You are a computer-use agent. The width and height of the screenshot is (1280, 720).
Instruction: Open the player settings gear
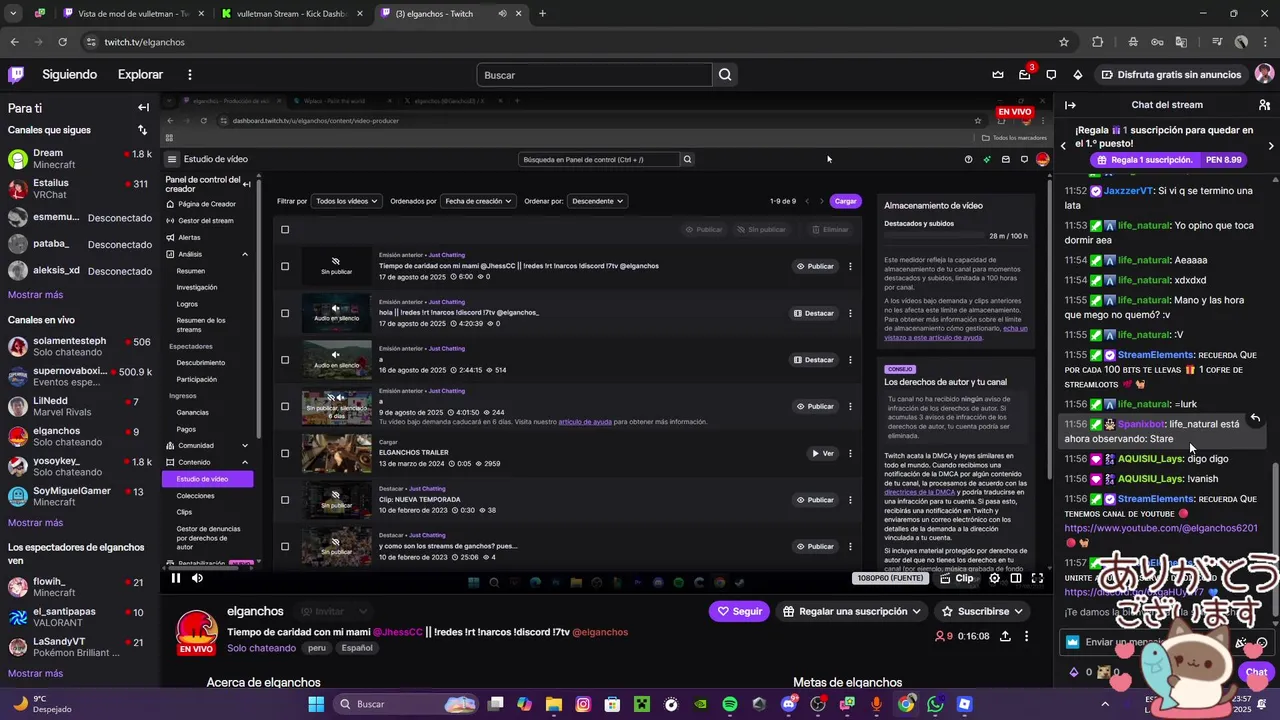point(994,578)
